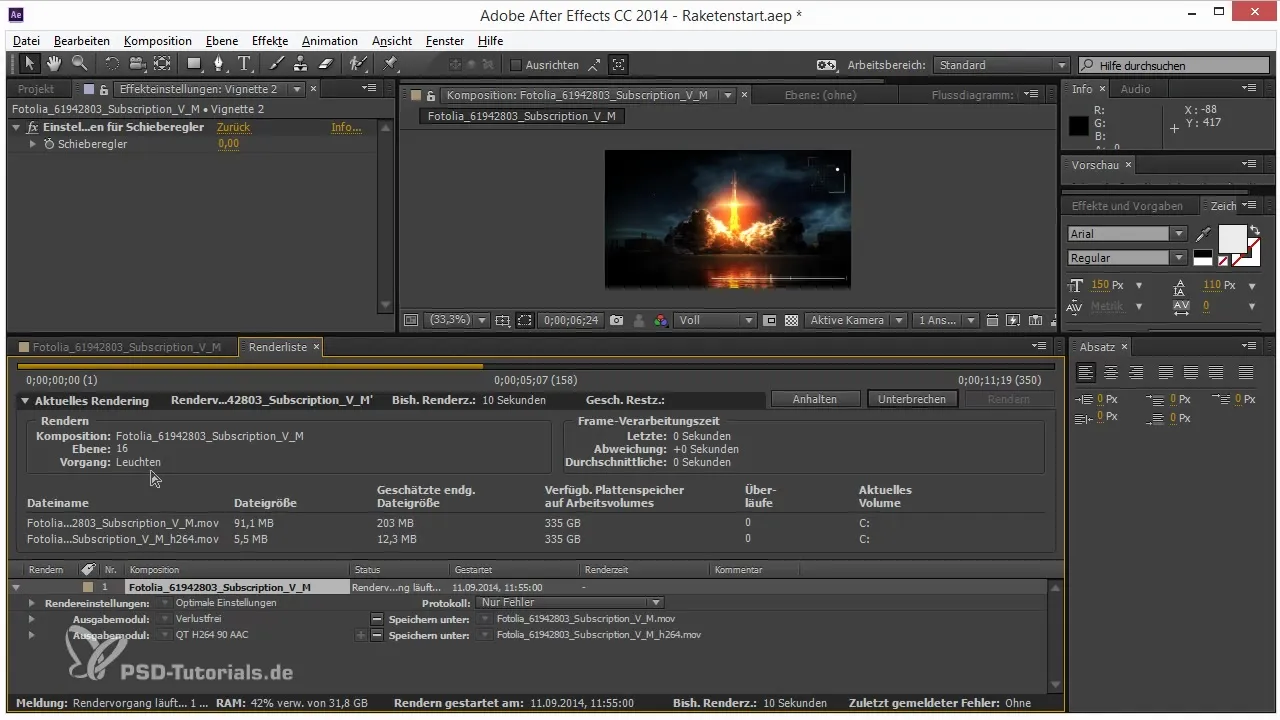Click Optimale Einstellungen render settings link
Viewport: 1280px width, 720px height.
[x=226, y=603]
